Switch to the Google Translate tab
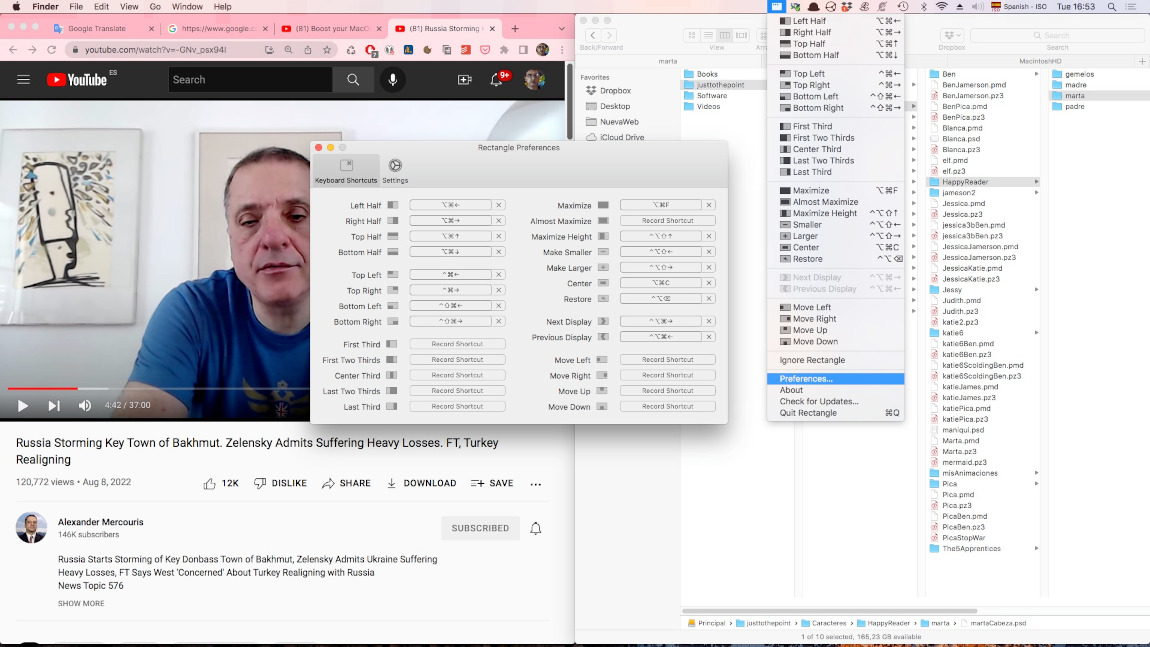The image size is (1150, 647). coord(96,29)
